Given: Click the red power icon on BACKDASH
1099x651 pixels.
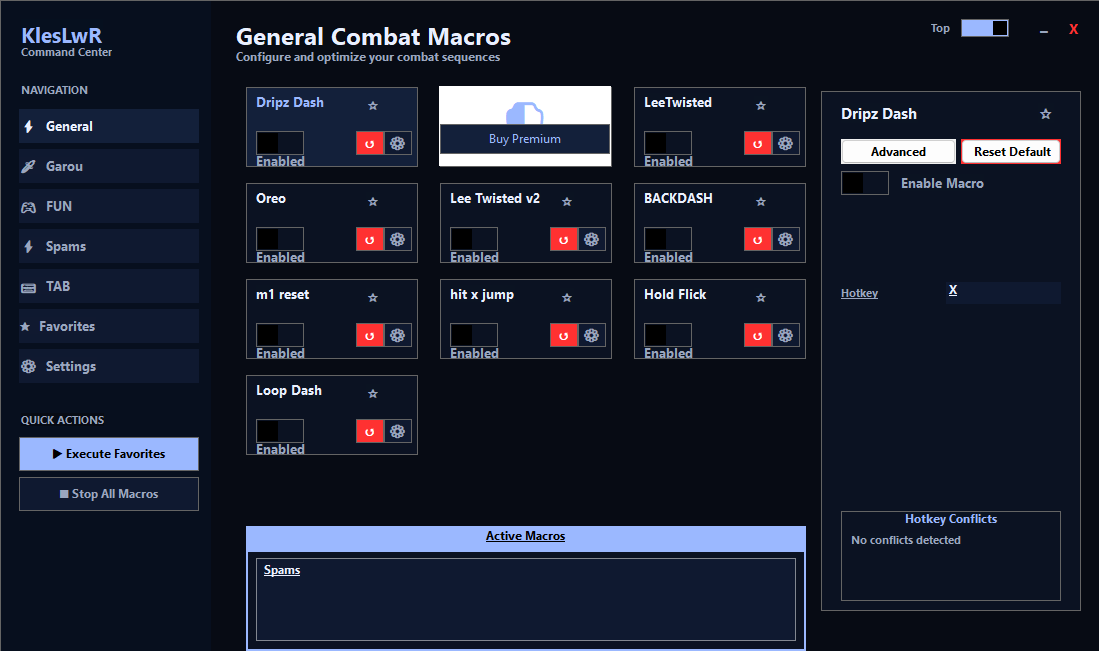Looking at the screenshot, I should [x=757, y=238].
